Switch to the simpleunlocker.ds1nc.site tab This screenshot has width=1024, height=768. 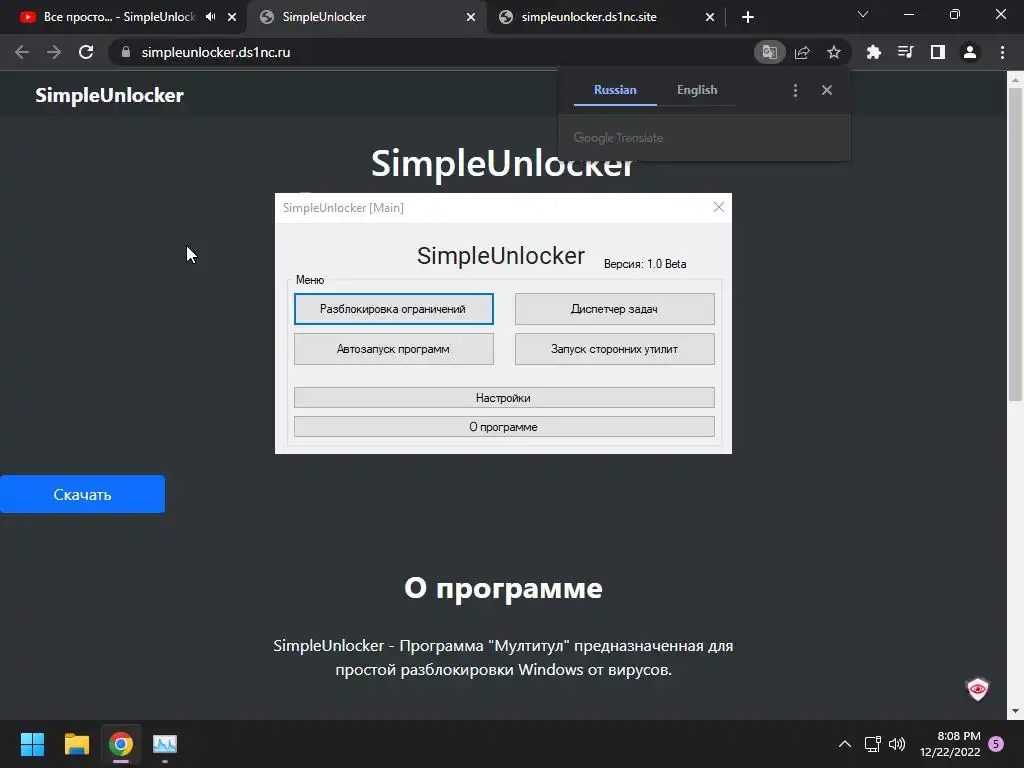pos(589,17)
